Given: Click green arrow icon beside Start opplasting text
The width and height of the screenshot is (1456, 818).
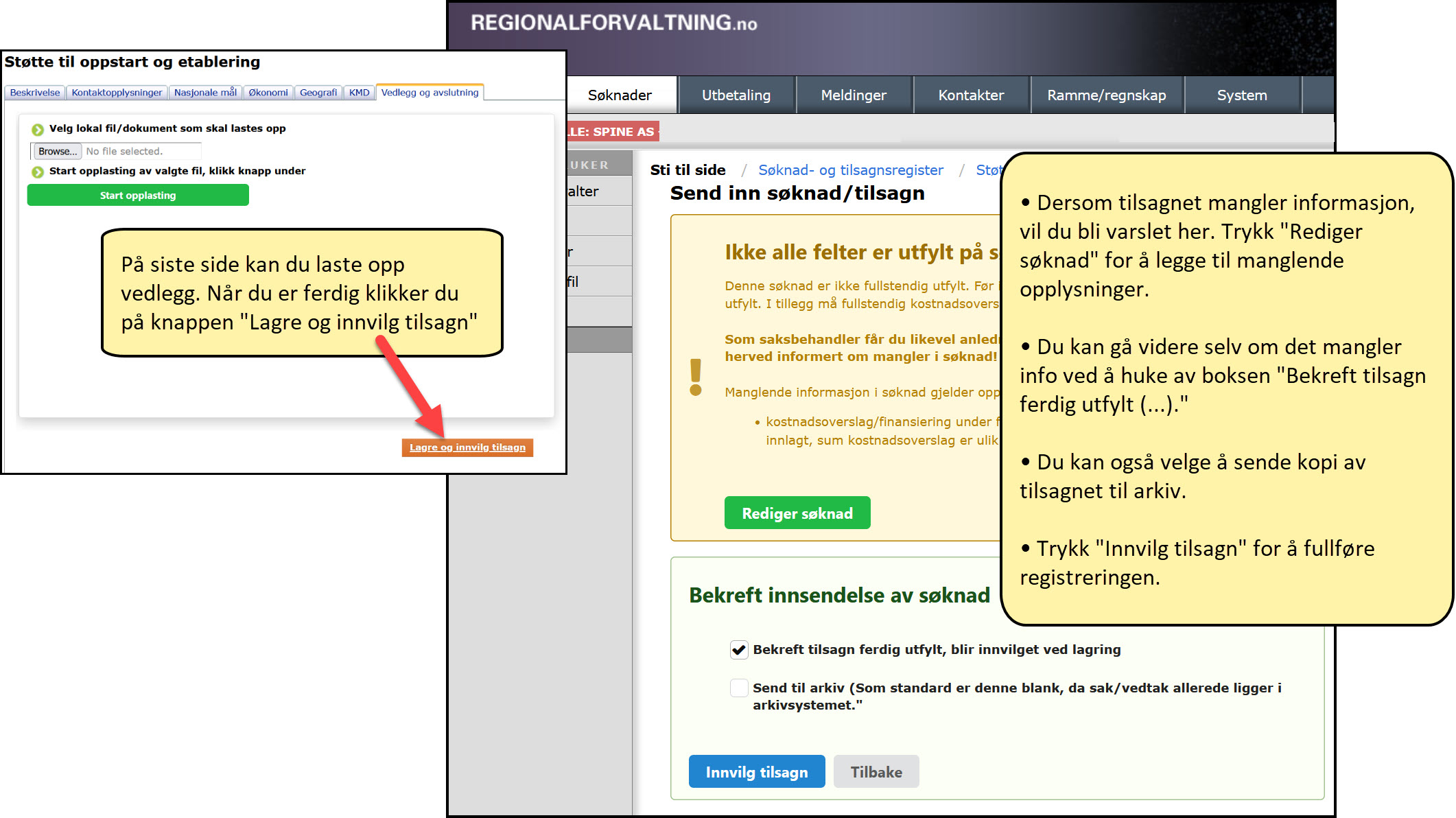Looking at the screenshot, I should 38,172.
